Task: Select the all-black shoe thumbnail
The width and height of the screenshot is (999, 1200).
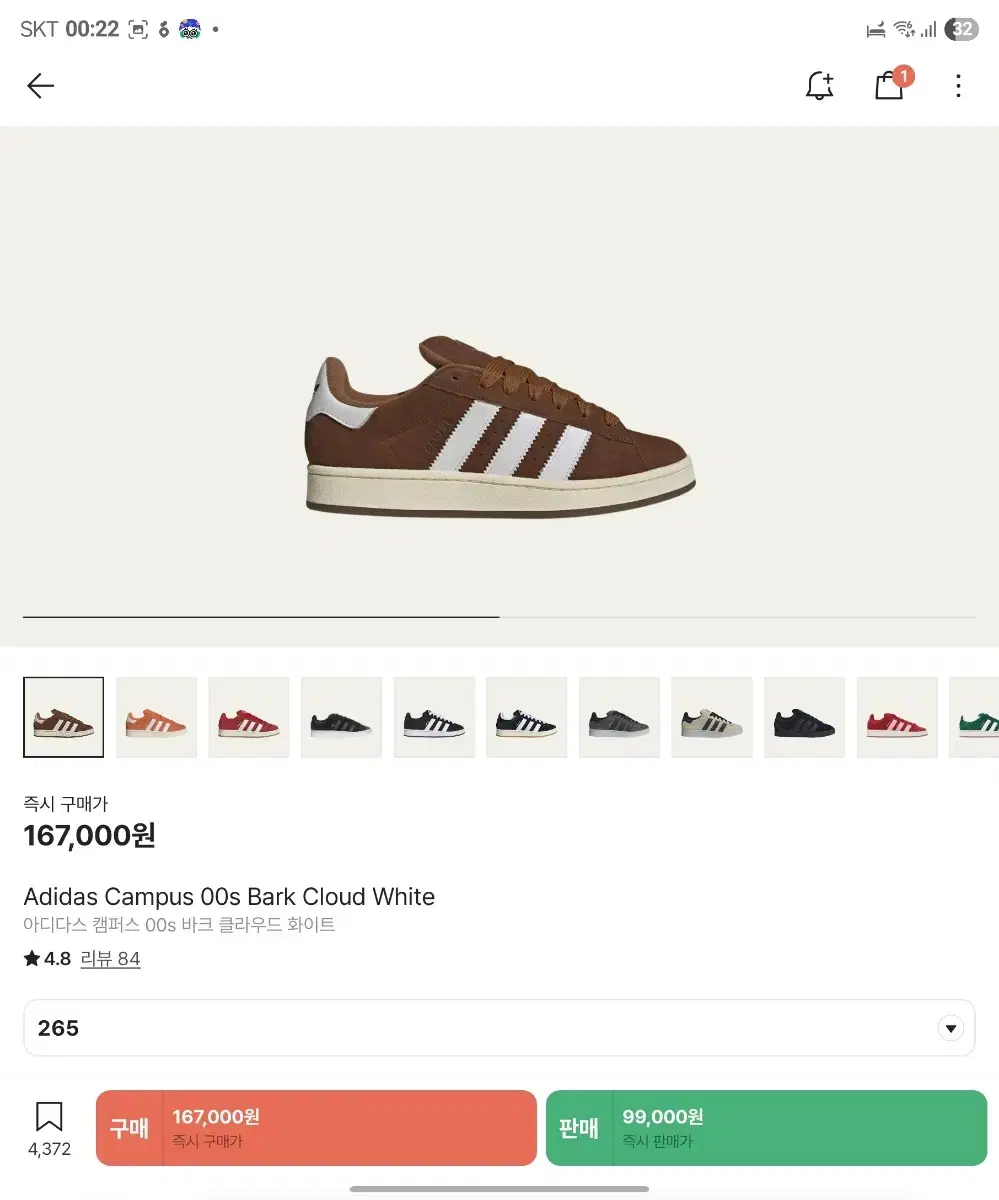Action: click(804, 717)
